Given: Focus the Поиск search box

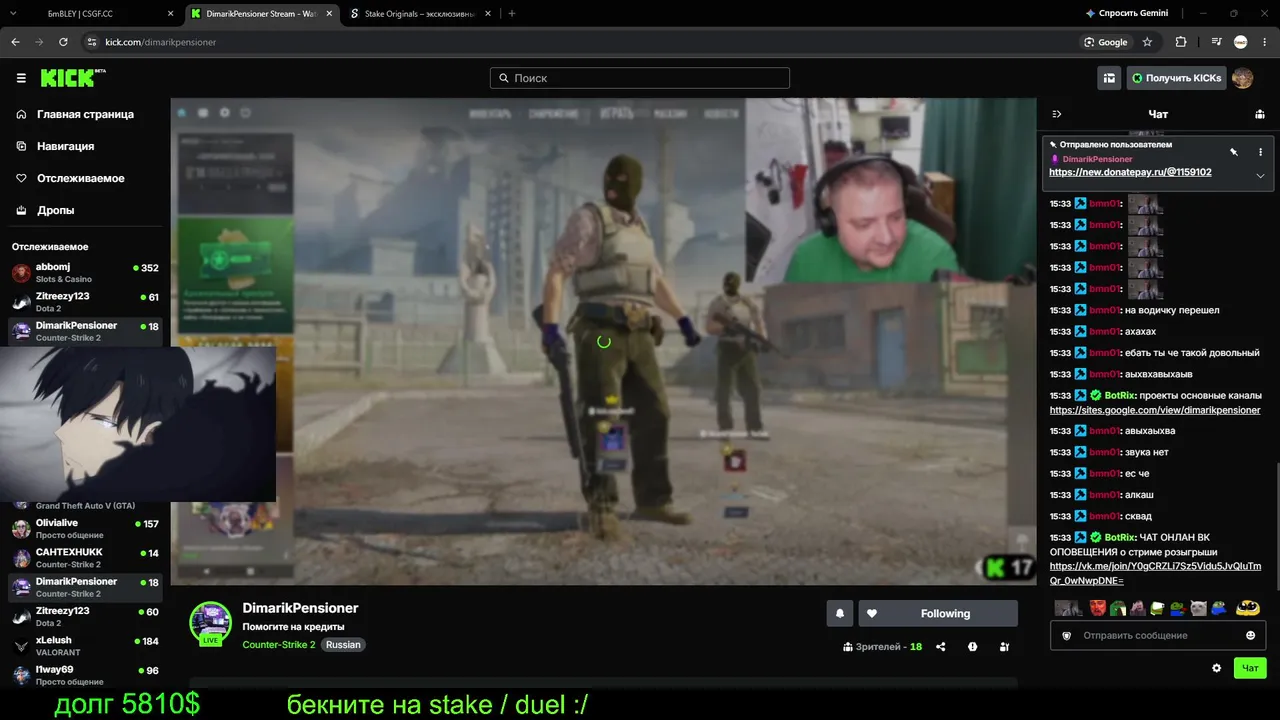Looking at the screenshot, I should point(640,78).
